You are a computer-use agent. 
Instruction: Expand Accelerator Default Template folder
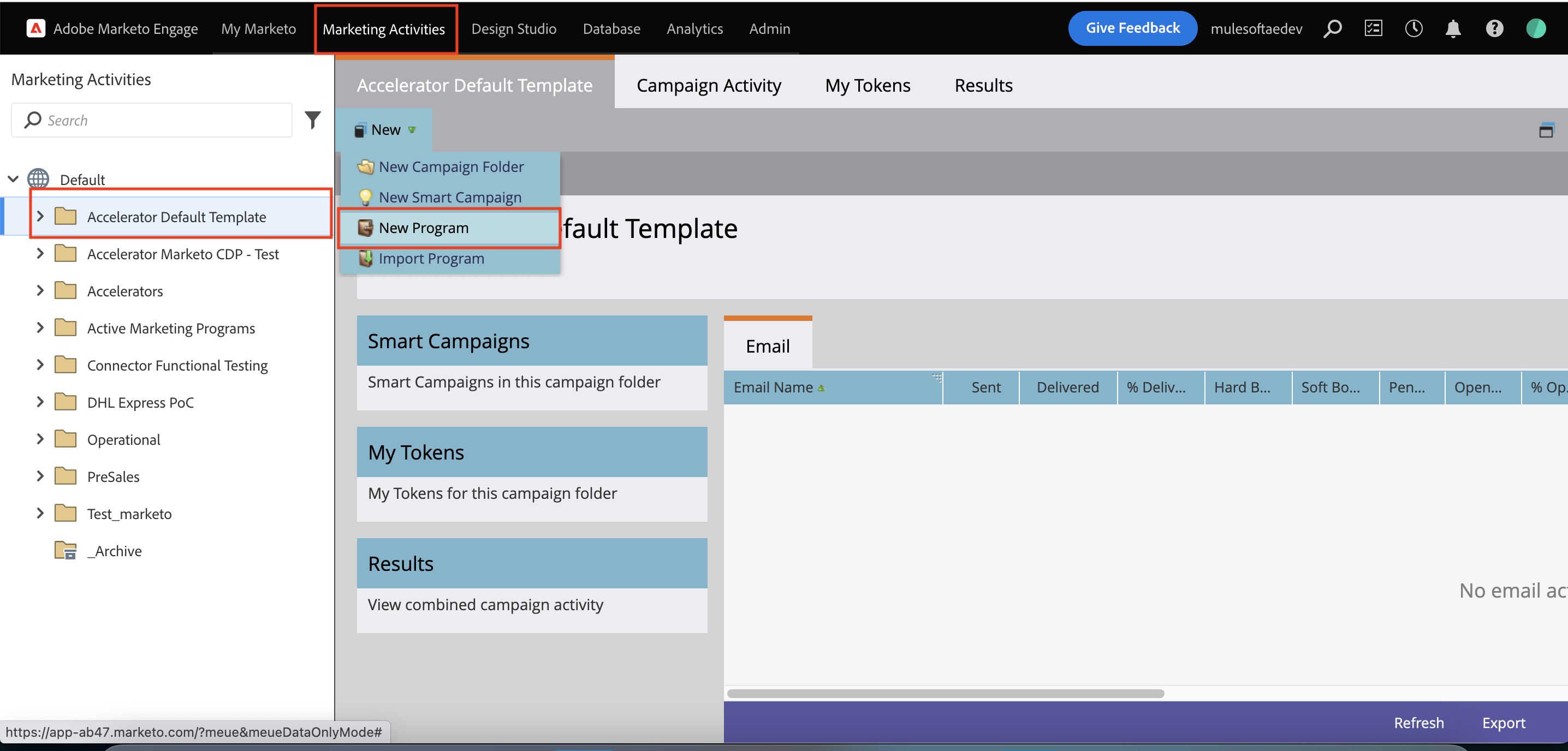tap(40, 216)
